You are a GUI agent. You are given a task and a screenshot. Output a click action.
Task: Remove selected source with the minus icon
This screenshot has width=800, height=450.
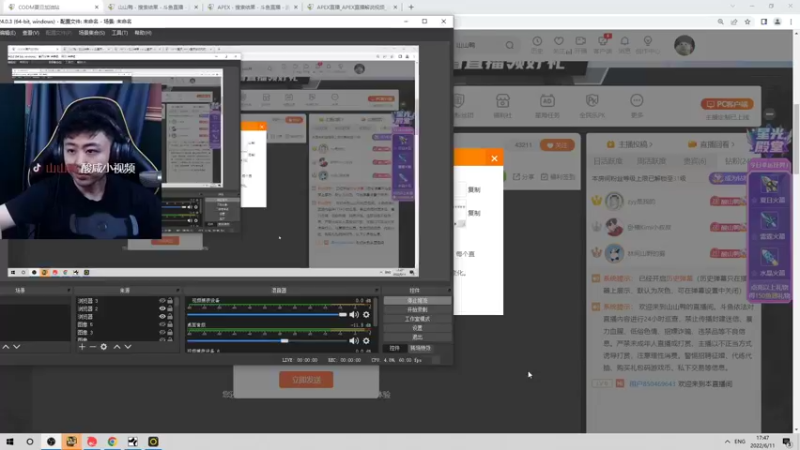[x=93, y=347]
